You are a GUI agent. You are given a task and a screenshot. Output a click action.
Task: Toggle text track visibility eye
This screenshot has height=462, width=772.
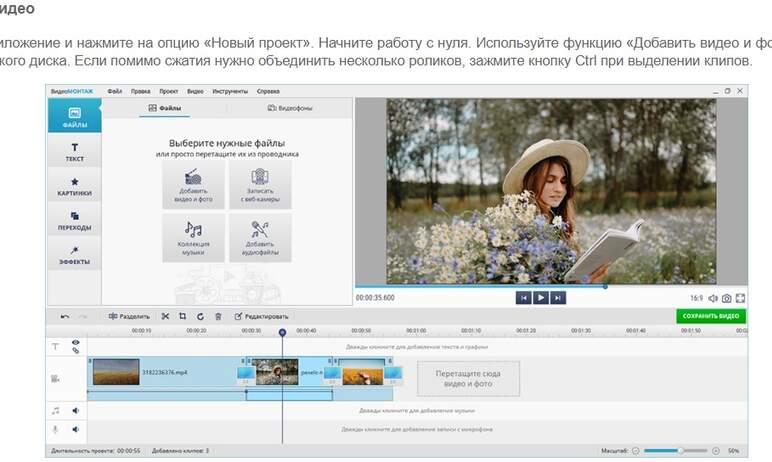[x=75, y=342]
